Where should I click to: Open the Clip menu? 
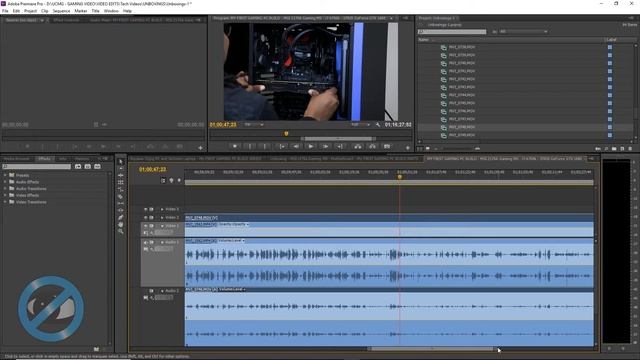[x=45, y=11]
